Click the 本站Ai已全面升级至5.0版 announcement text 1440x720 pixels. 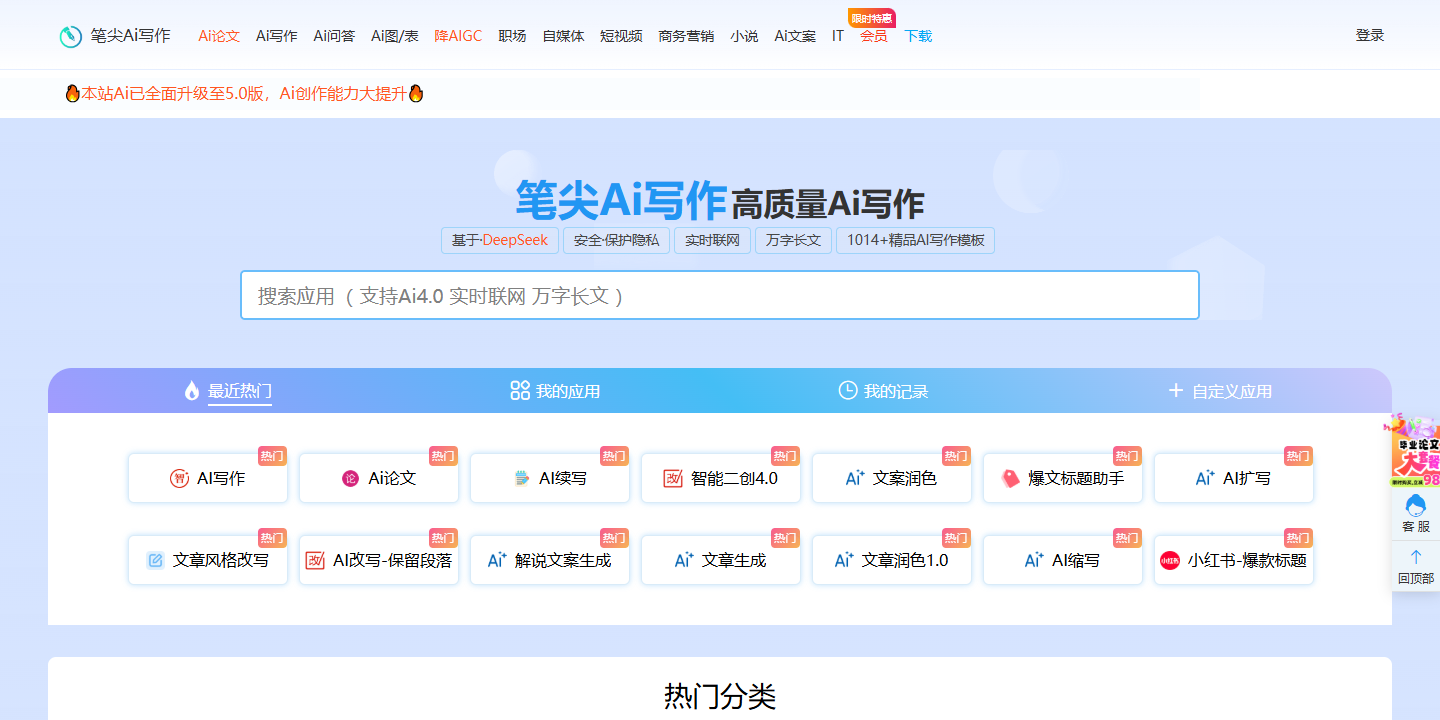(x=245, y=94)
